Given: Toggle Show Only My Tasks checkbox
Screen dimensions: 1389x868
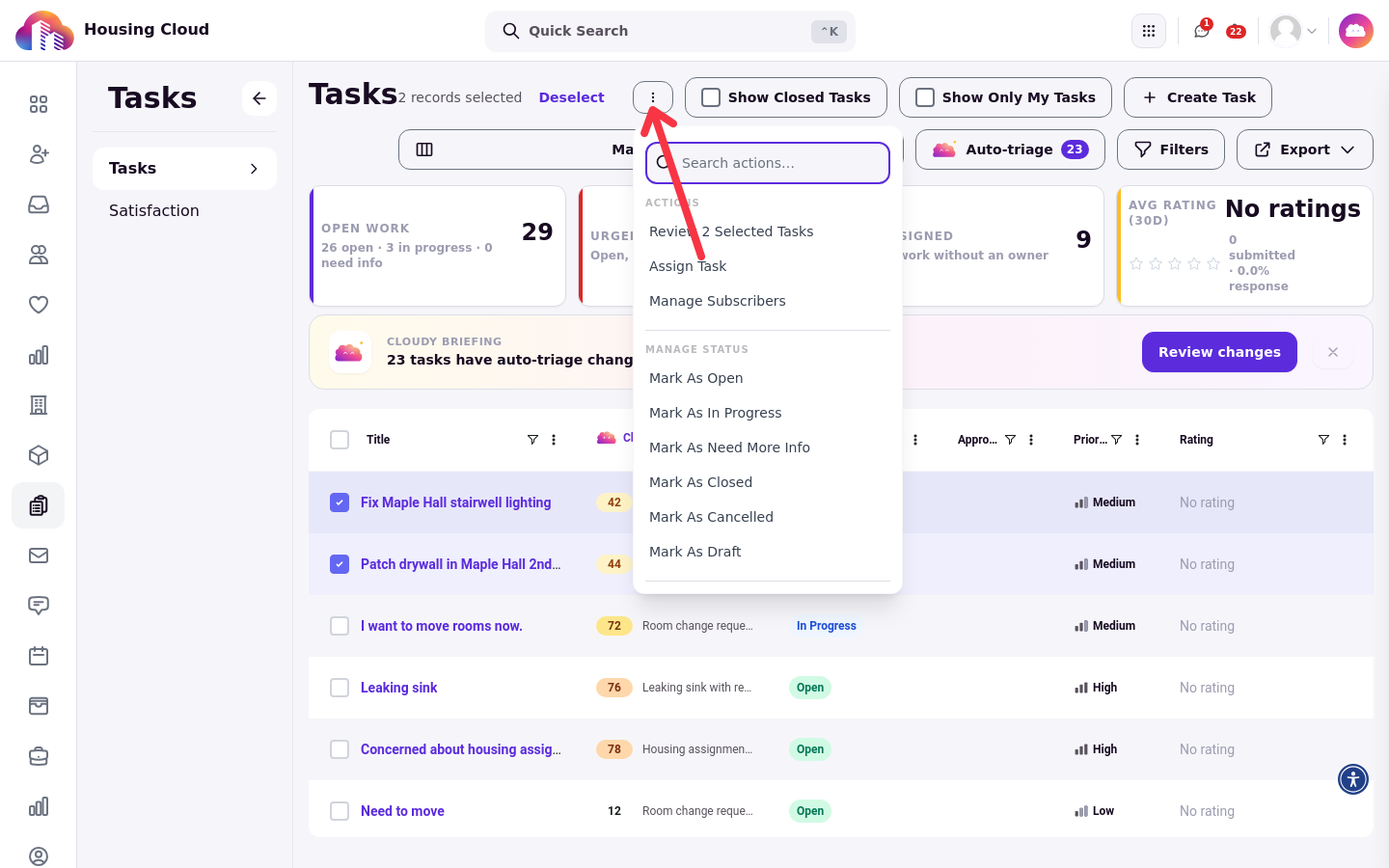Looking at the screenshot, I should click(925, 97).
